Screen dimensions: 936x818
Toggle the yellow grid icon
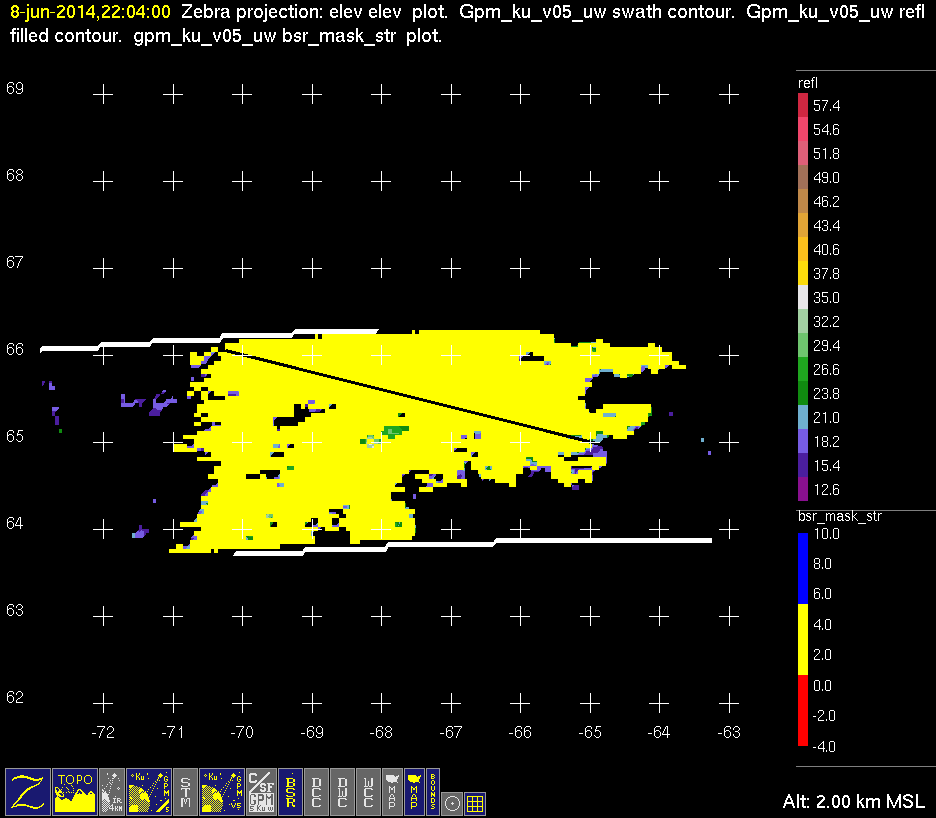476,802
